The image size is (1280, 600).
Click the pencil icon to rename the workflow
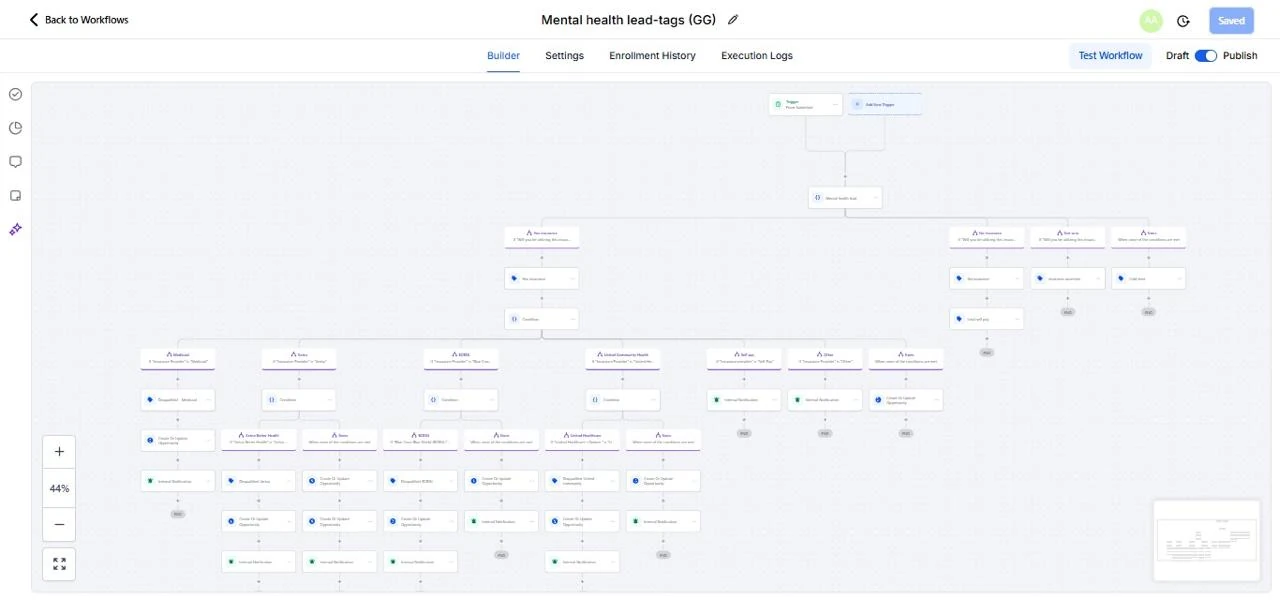[x=733, y=20]
